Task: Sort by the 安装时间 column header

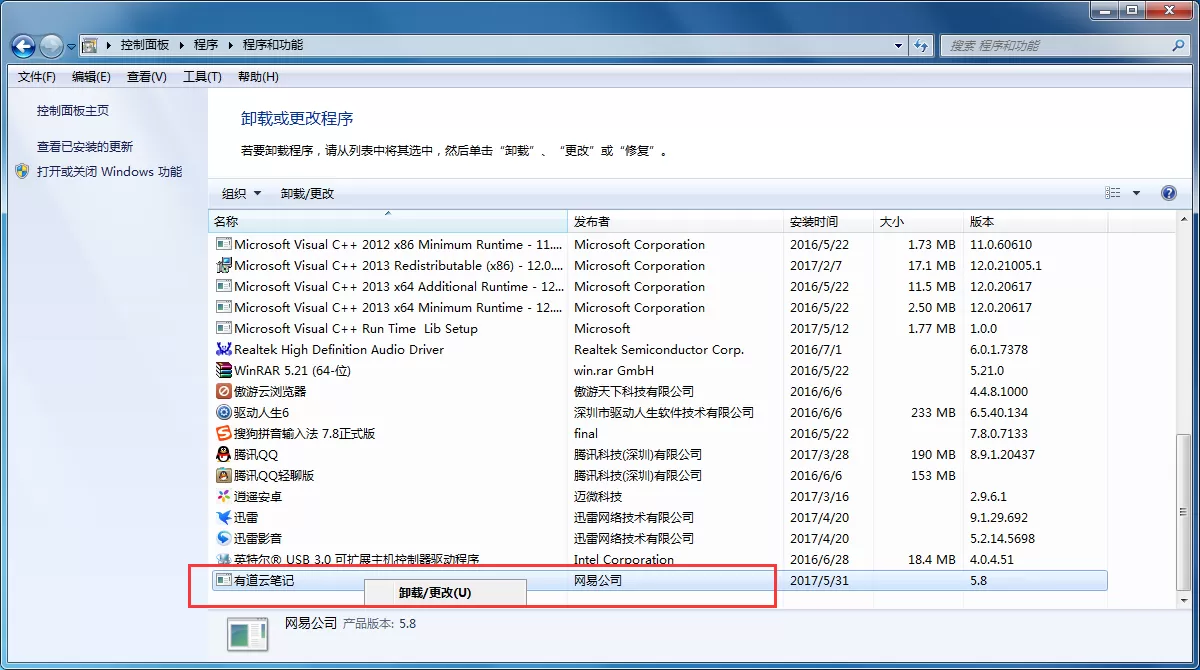Action: click(x=829, y=222)
